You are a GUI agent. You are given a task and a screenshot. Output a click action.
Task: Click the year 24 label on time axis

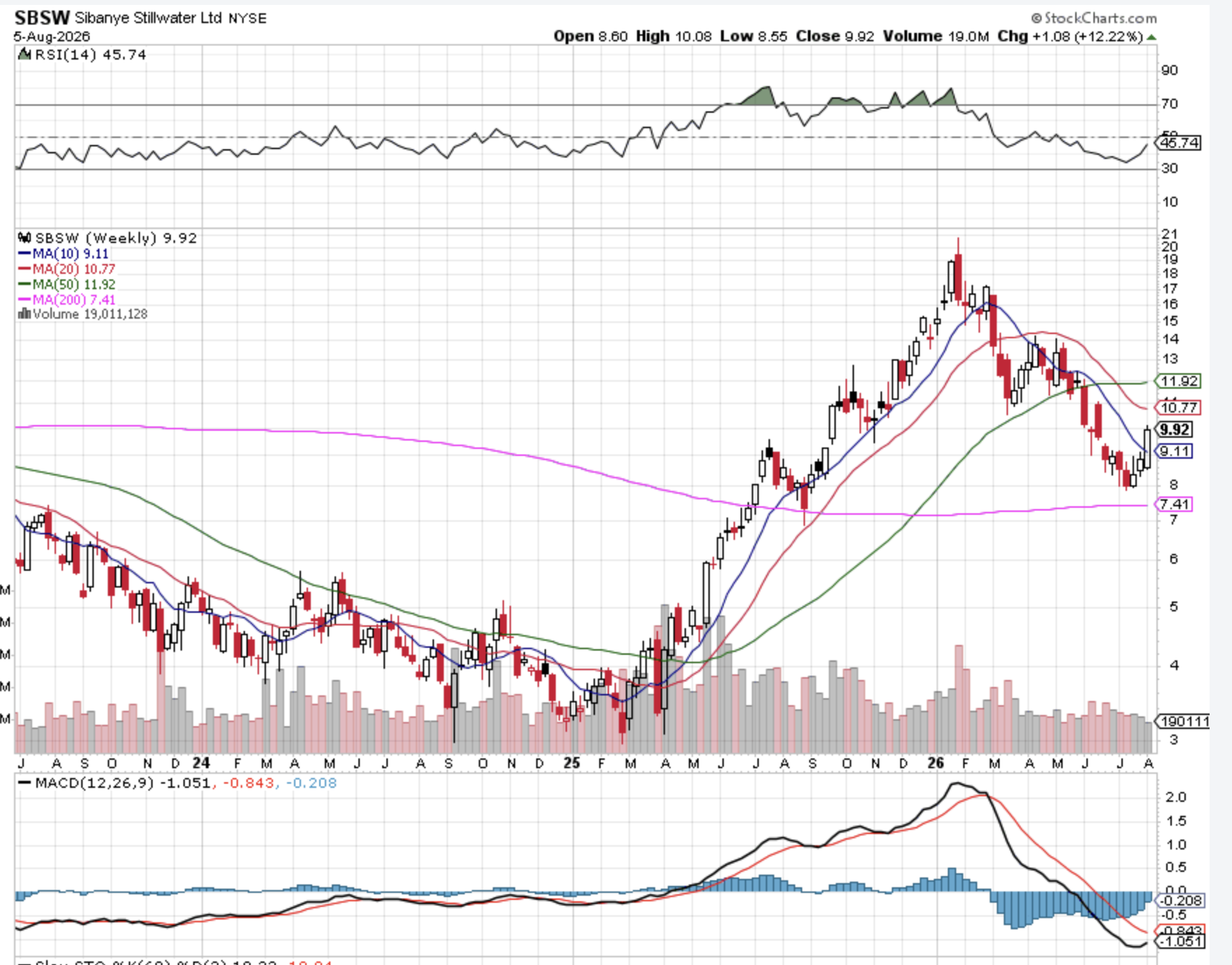point(201,763)
